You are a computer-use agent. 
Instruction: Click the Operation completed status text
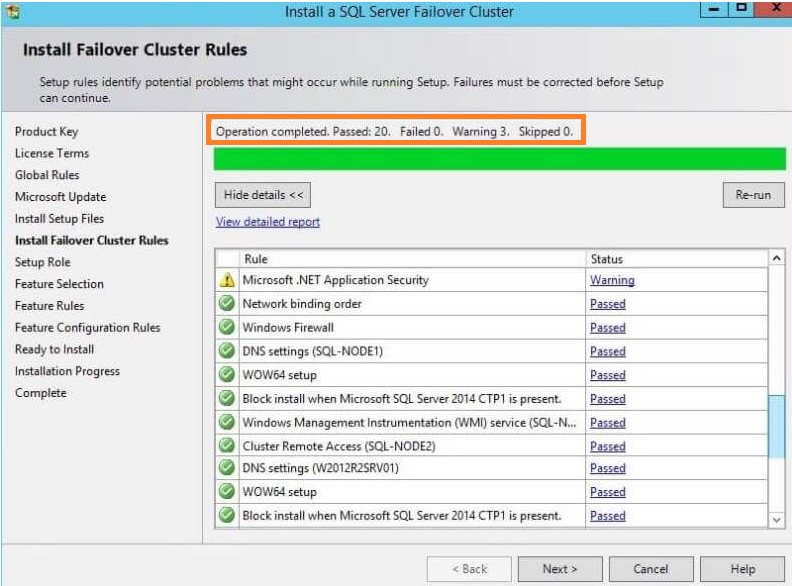click(394, 131)
